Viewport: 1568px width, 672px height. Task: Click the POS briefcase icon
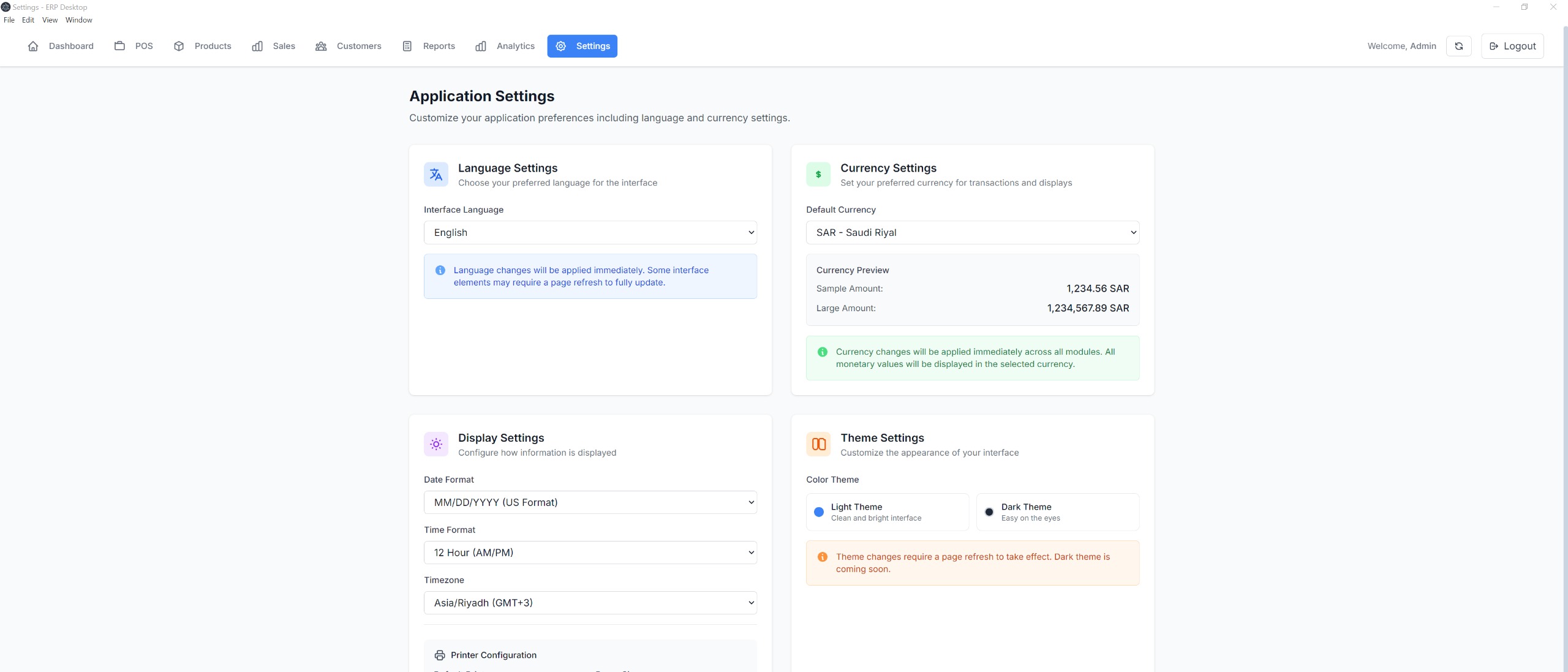click(119, 46)
